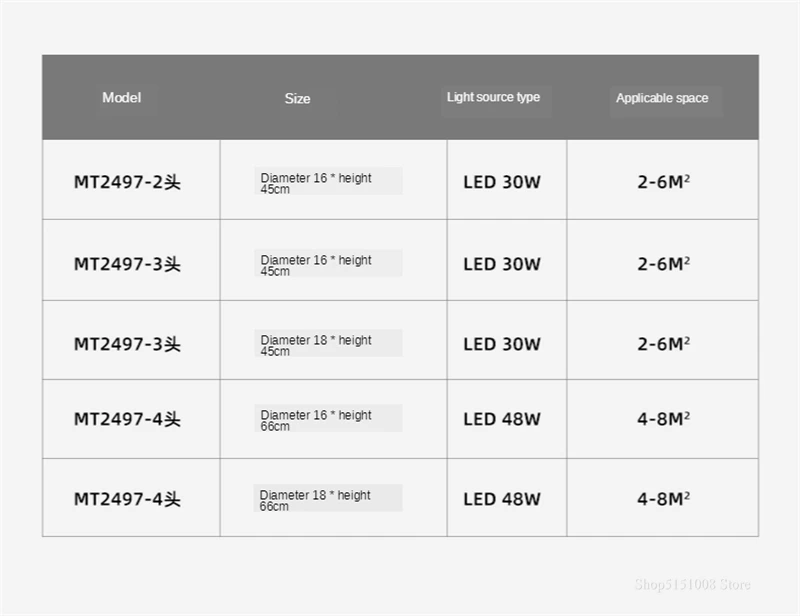Click LED 48W beside Diameter 18 height 66cm
The height and width of the screenshot is (616, 800).
pyautogui.click(x=502, y=499)
